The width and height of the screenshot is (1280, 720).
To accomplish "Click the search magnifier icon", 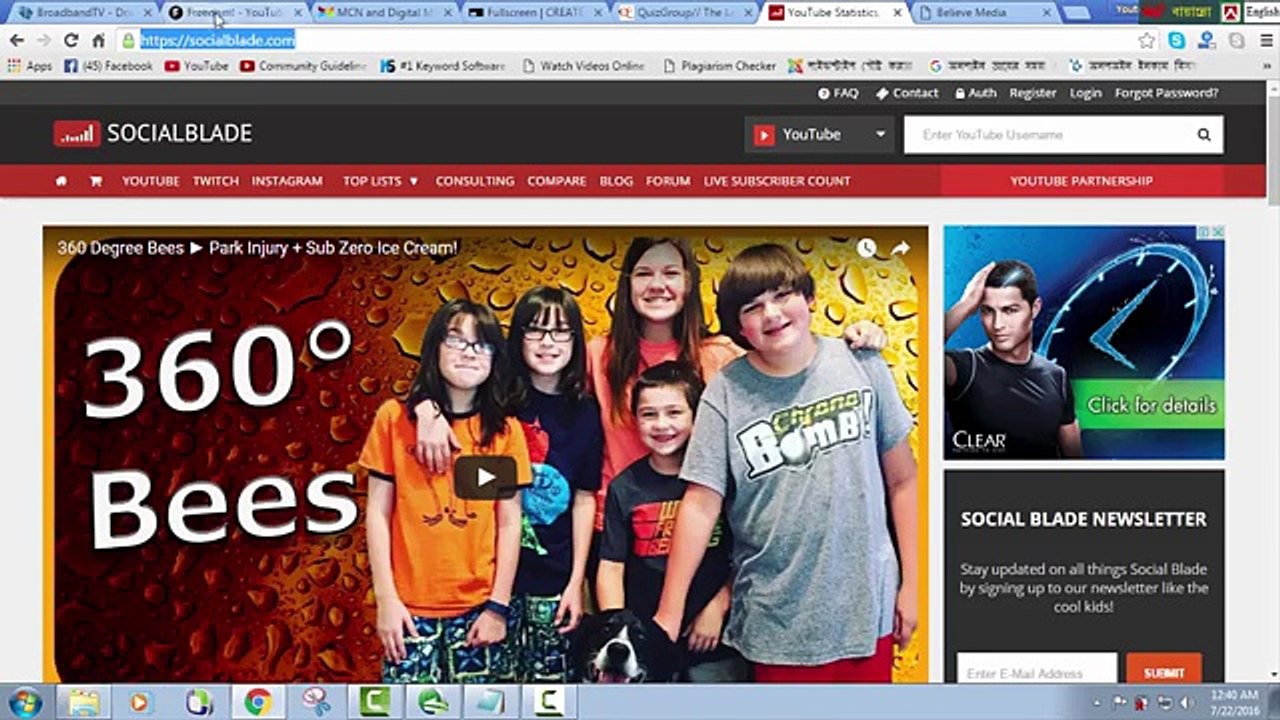I will point(1204,135).
